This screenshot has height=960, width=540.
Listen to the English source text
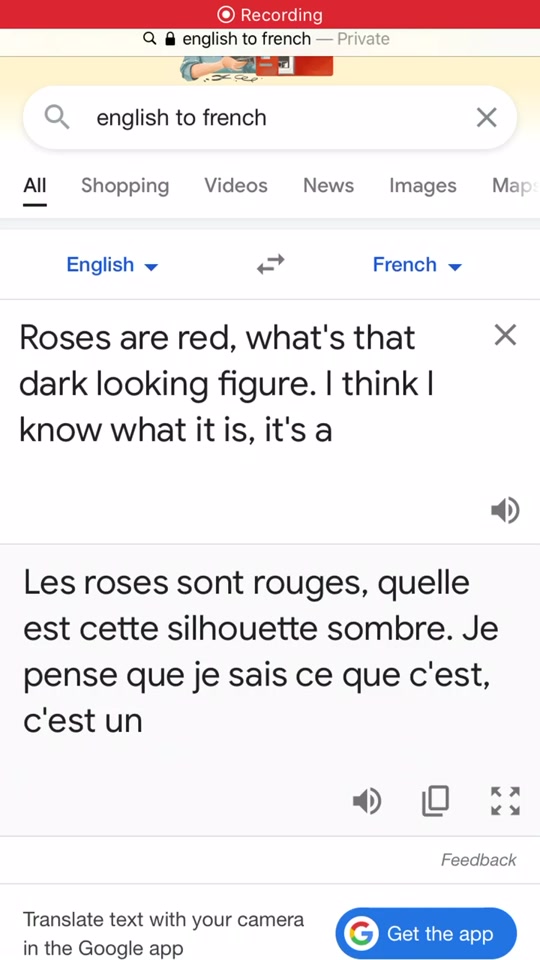(505, 510)
